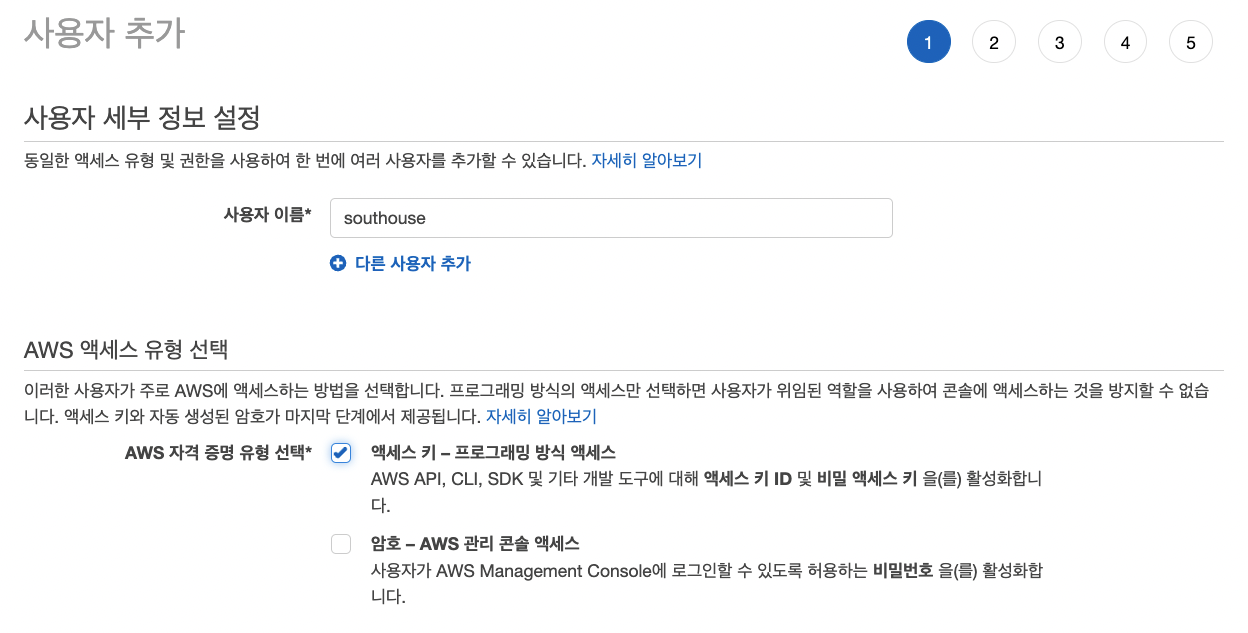Go to wizard step 1

tap(928, 43)
